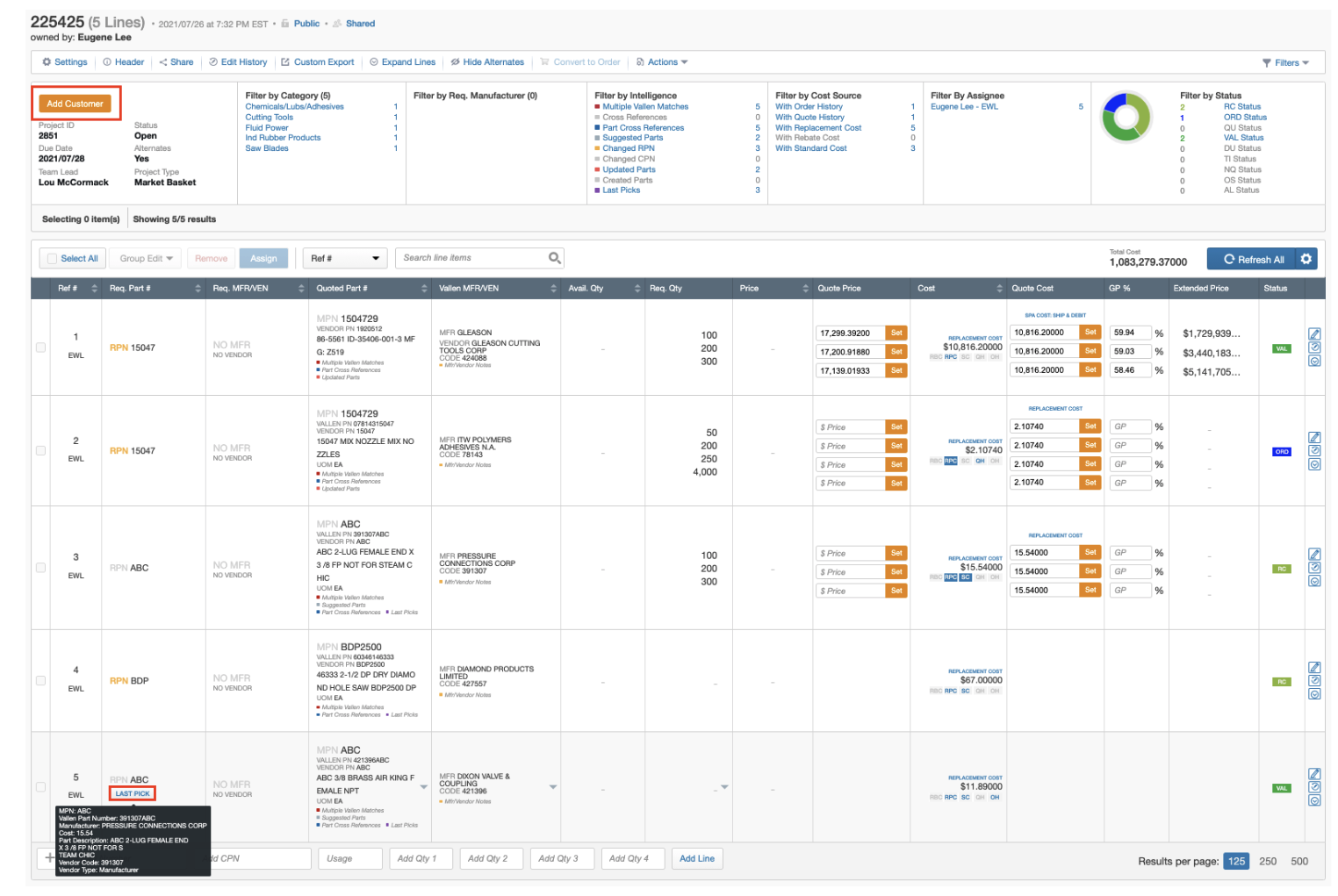This screenshot has height=896, width=1338.
Task: Click Hide Alternates in the toolbar
Action: click(x=487, y=61)
